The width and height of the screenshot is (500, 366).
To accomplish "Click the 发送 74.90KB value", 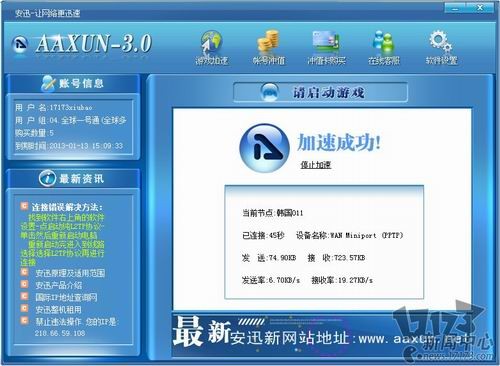I will click(x=269, y=258).
